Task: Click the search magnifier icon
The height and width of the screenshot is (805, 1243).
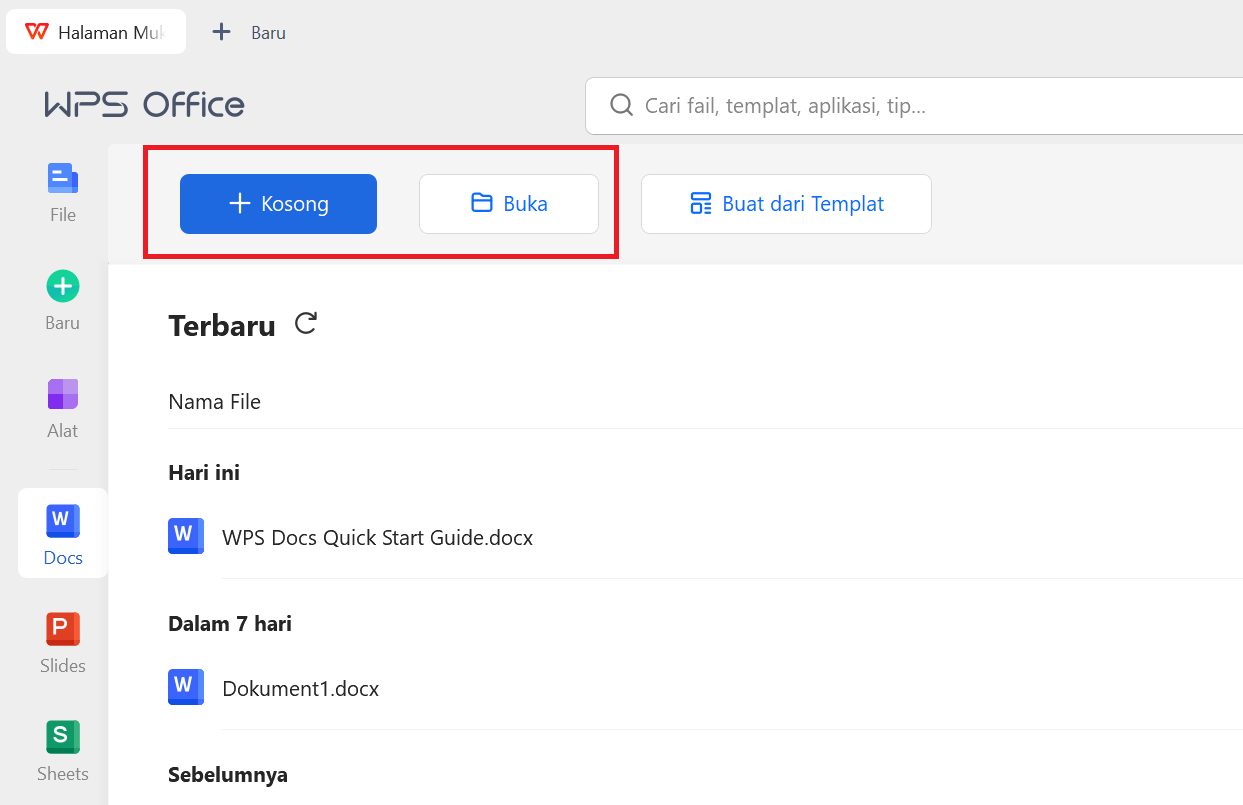Action: coord(621,106)
